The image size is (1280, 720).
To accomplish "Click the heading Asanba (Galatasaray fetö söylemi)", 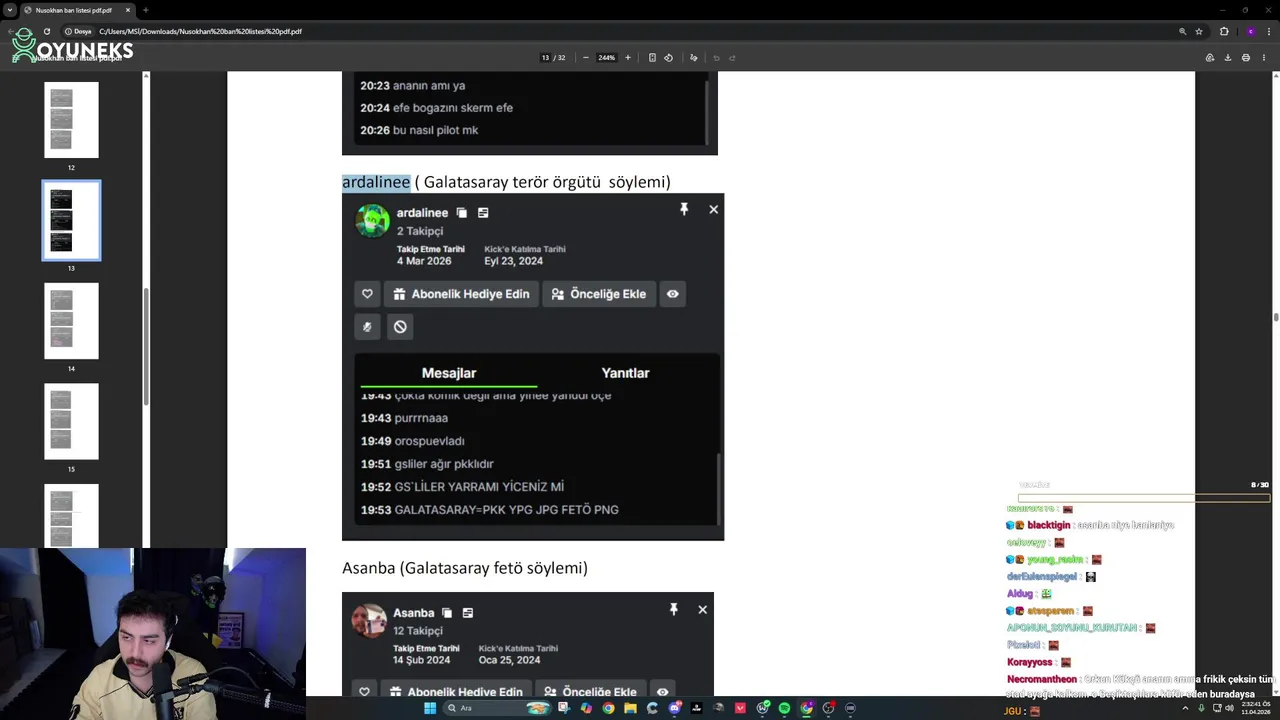I will (465, 568).
